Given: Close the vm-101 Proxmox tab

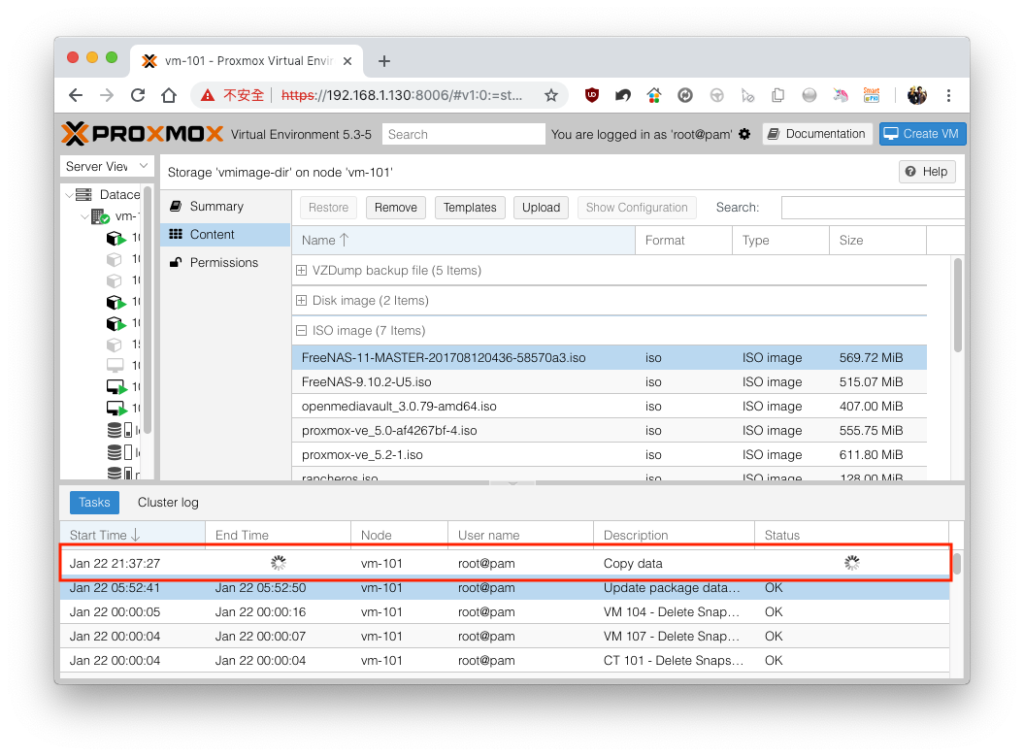Looking at the screenshot, I should tap(347, 61).
